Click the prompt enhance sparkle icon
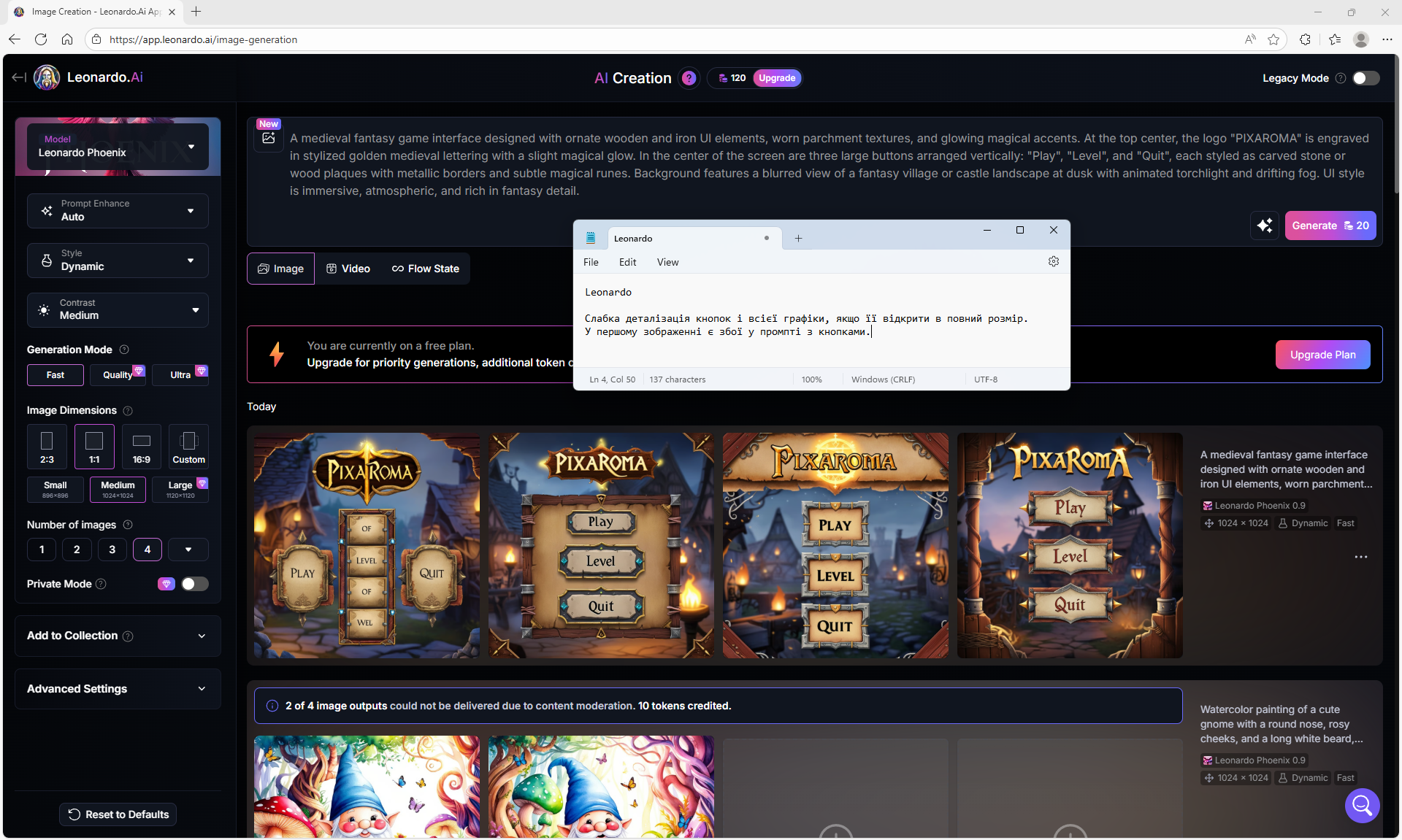 (x=1265, y=226)
